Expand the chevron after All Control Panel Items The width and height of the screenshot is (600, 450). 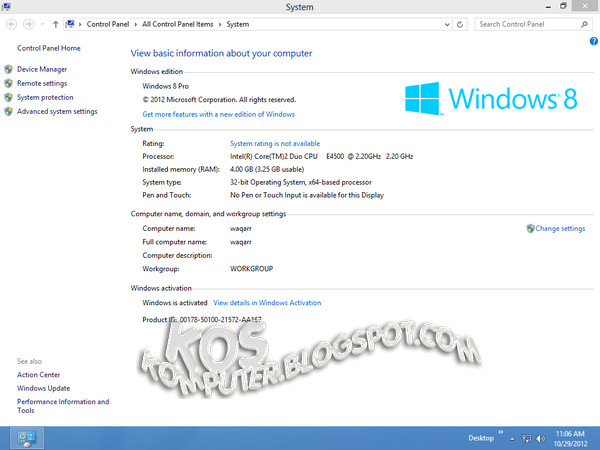[220, 24]
